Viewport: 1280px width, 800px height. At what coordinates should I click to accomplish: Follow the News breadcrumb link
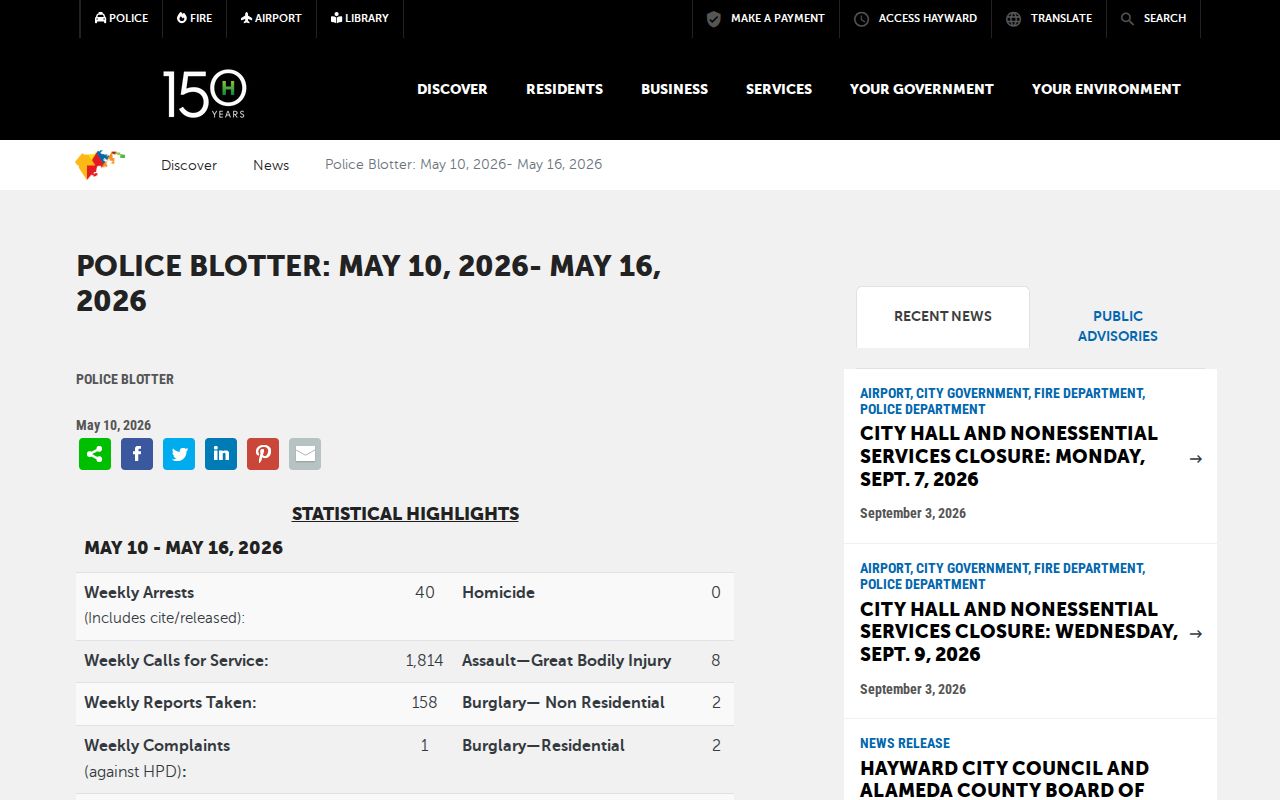click(x=271, y=165)
